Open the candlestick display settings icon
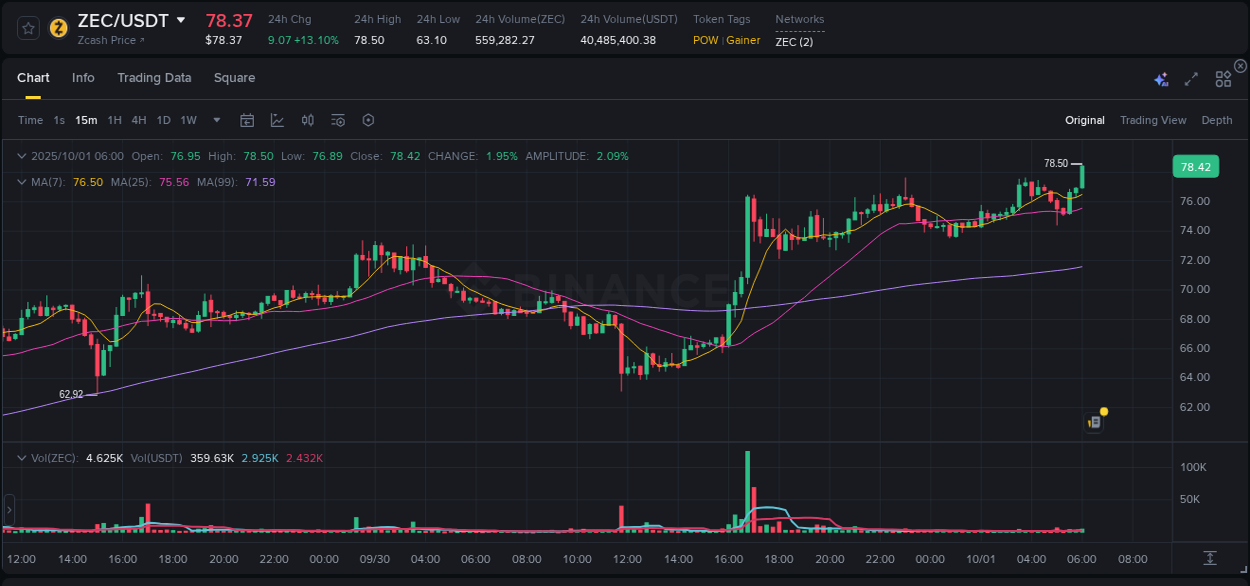The image size is (1250, 586). 308,120
